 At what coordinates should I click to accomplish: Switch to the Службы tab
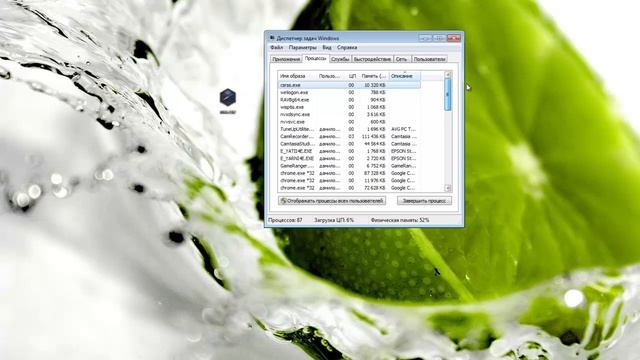click(x=340, y=59)
